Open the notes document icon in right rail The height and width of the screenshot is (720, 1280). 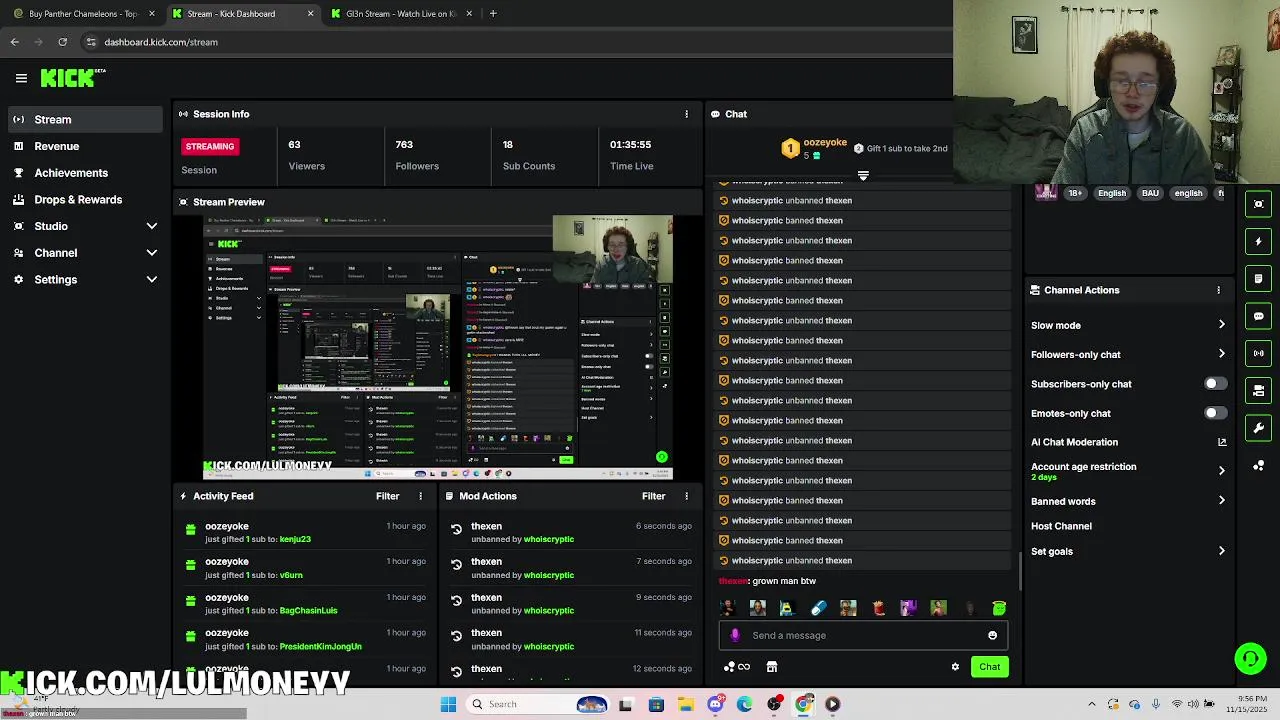coord(1258,278)
